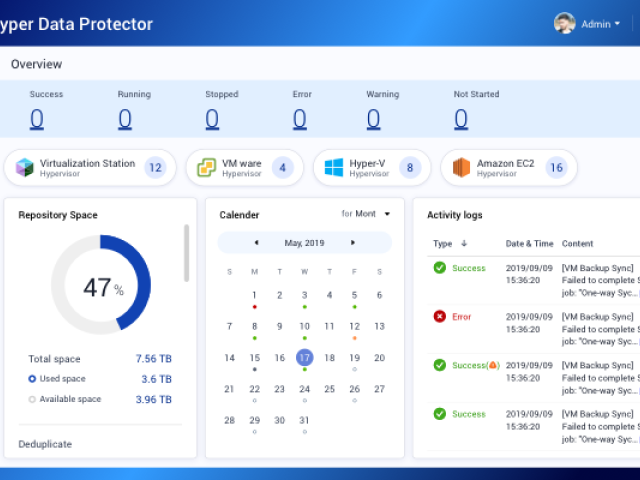Select highlighted day 17 in calendar

[x=304, y=358]
